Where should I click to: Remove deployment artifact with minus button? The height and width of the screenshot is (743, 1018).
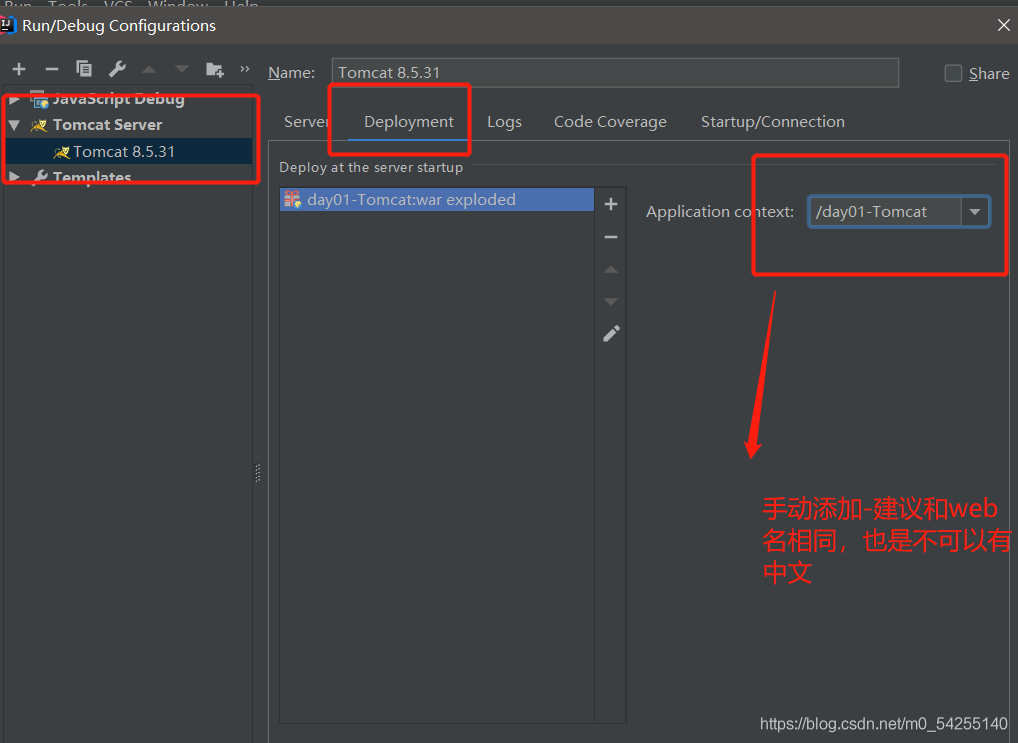[611, 237]
